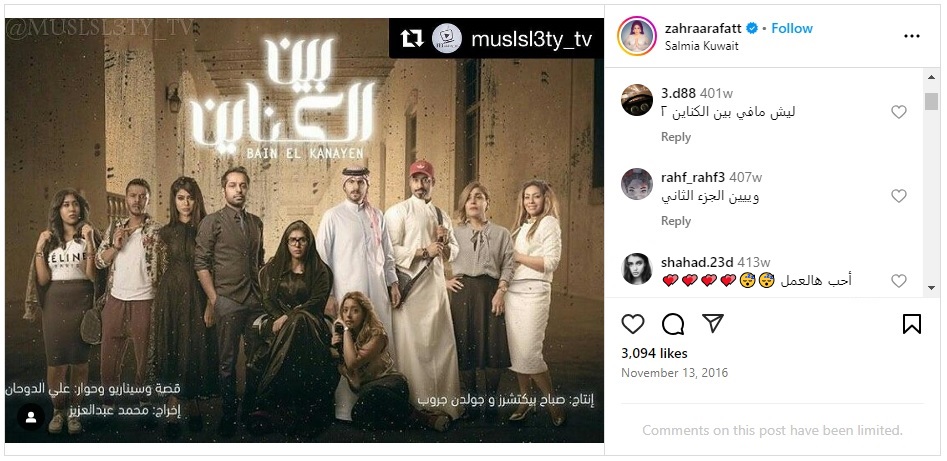Click the comments scrollbar down arrow
947x461 pixels.
click(x=931, y=289)
